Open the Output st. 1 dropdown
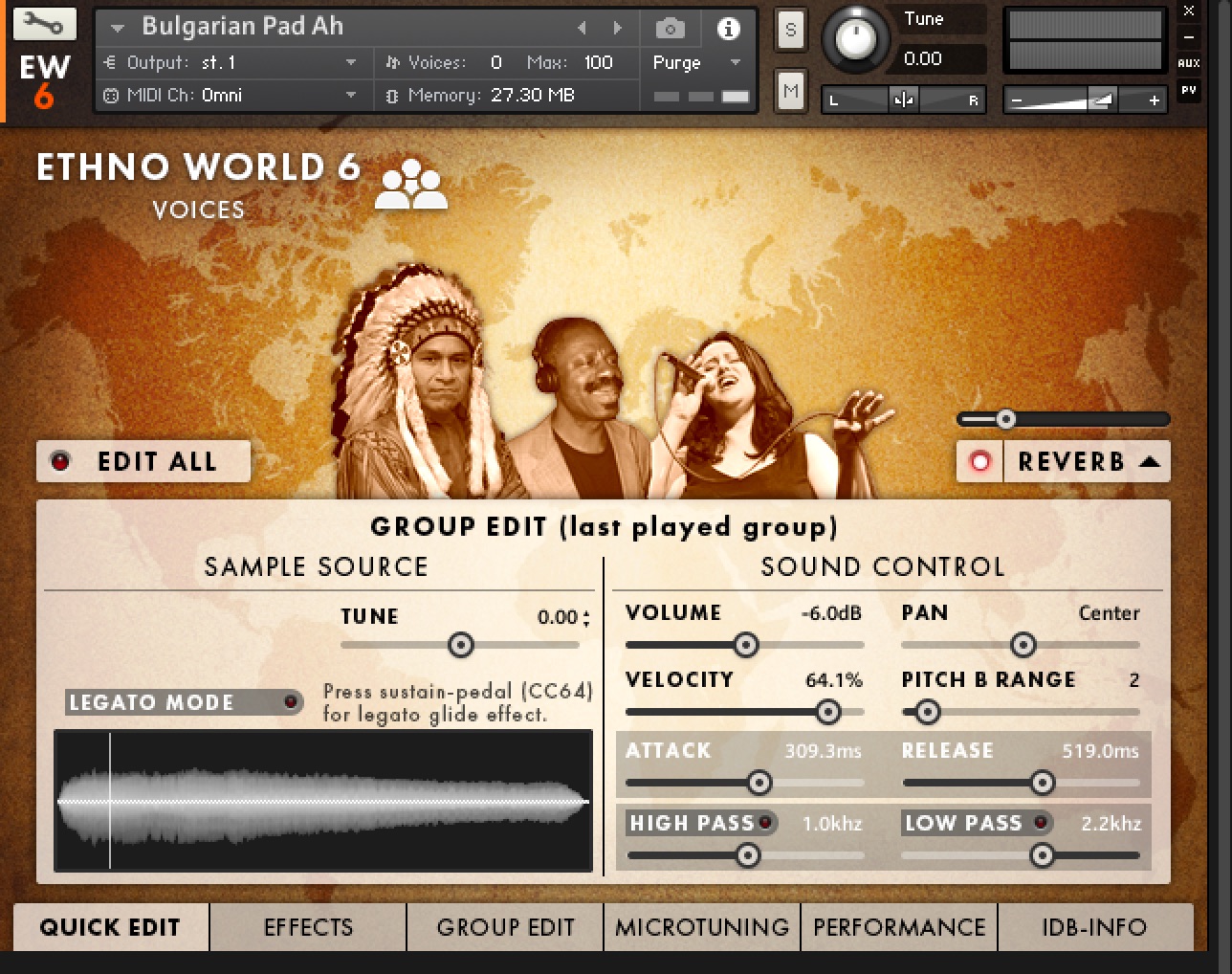Screen dimensions: 1232x974 351,63
